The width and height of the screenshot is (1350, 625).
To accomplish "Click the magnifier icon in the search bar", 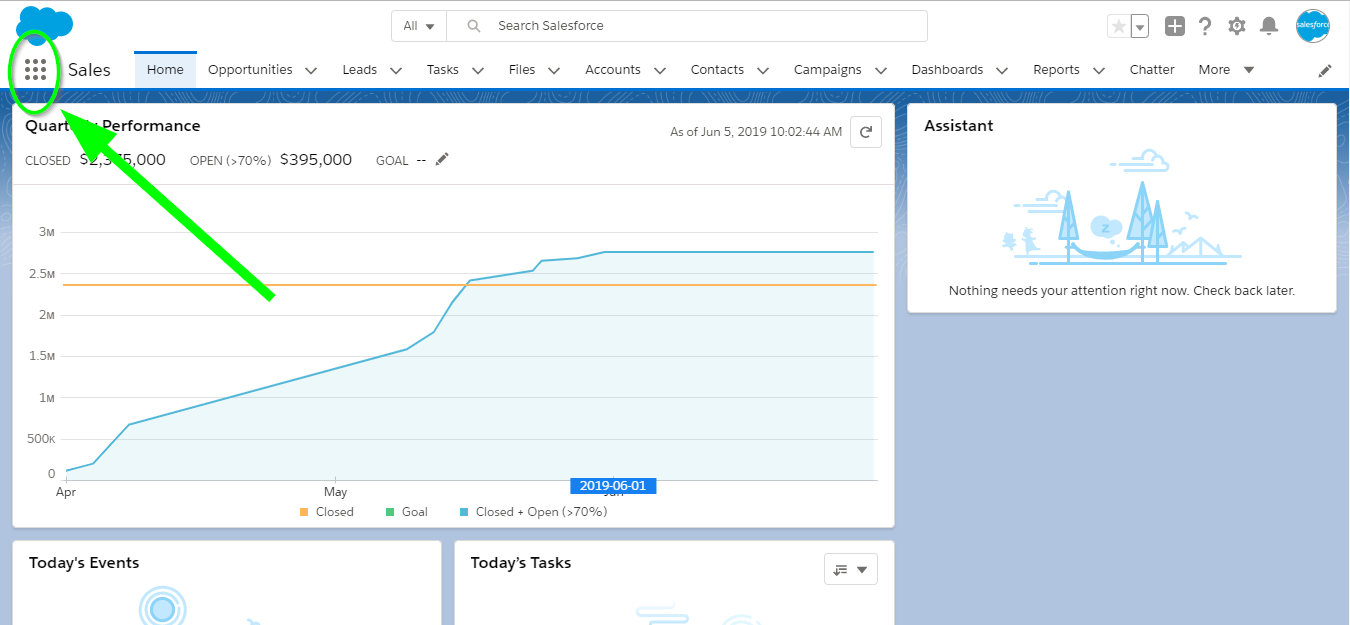I will click(474, 26).
